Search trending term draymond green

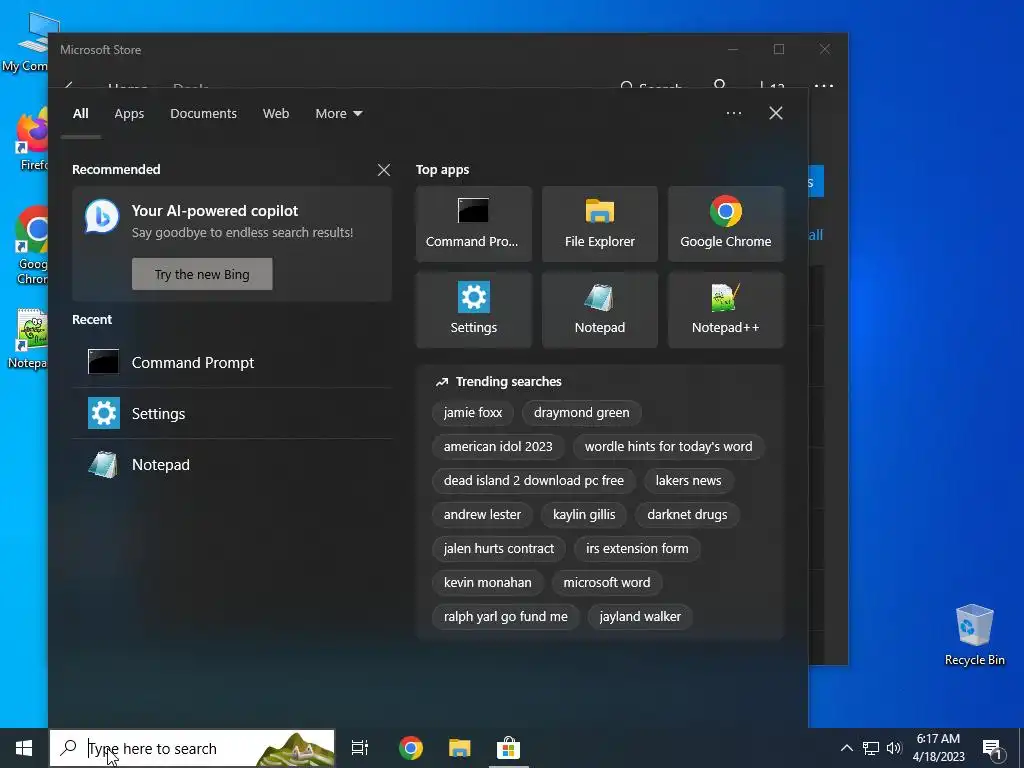(x=581, y=413)
